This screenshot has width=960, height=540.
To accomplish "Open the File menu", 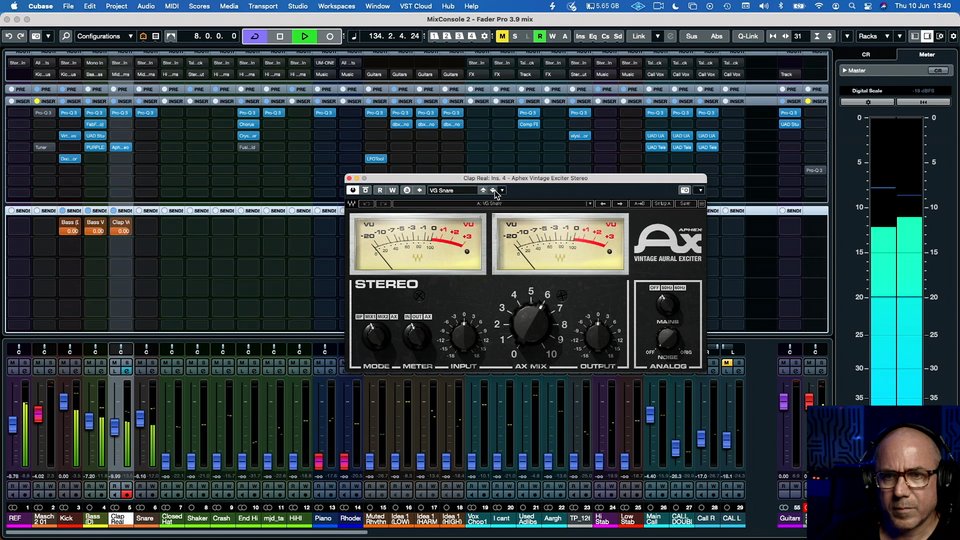I will click(x=68, y=6).
